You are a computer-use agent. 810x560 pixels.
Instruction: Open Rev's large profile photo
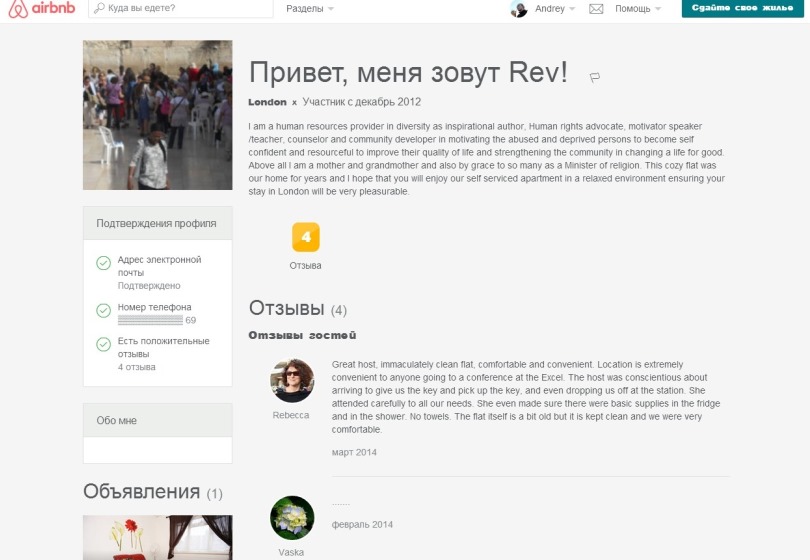click(158, 115)
